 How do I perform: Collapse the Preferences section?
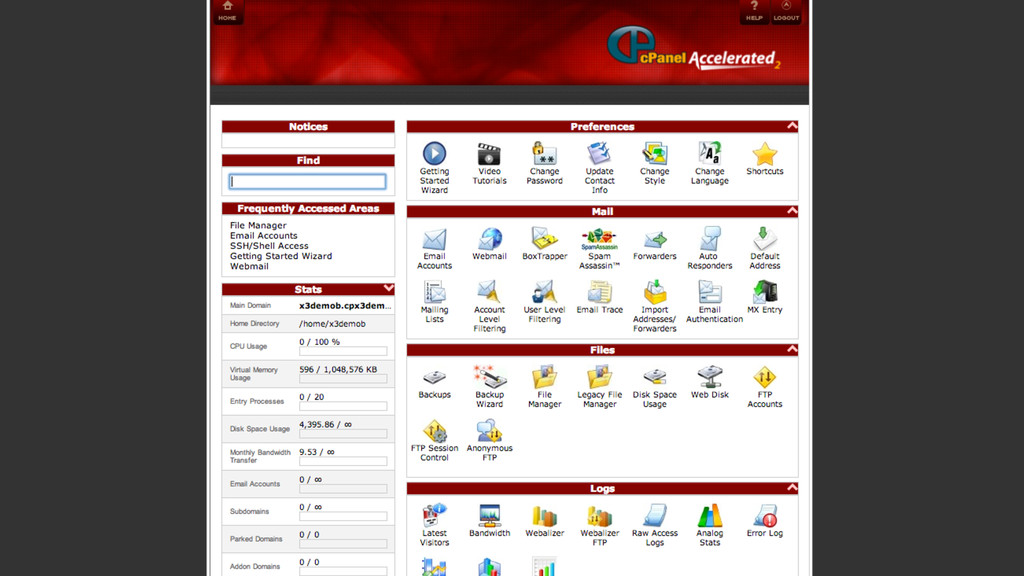click(x=792, y=125)
